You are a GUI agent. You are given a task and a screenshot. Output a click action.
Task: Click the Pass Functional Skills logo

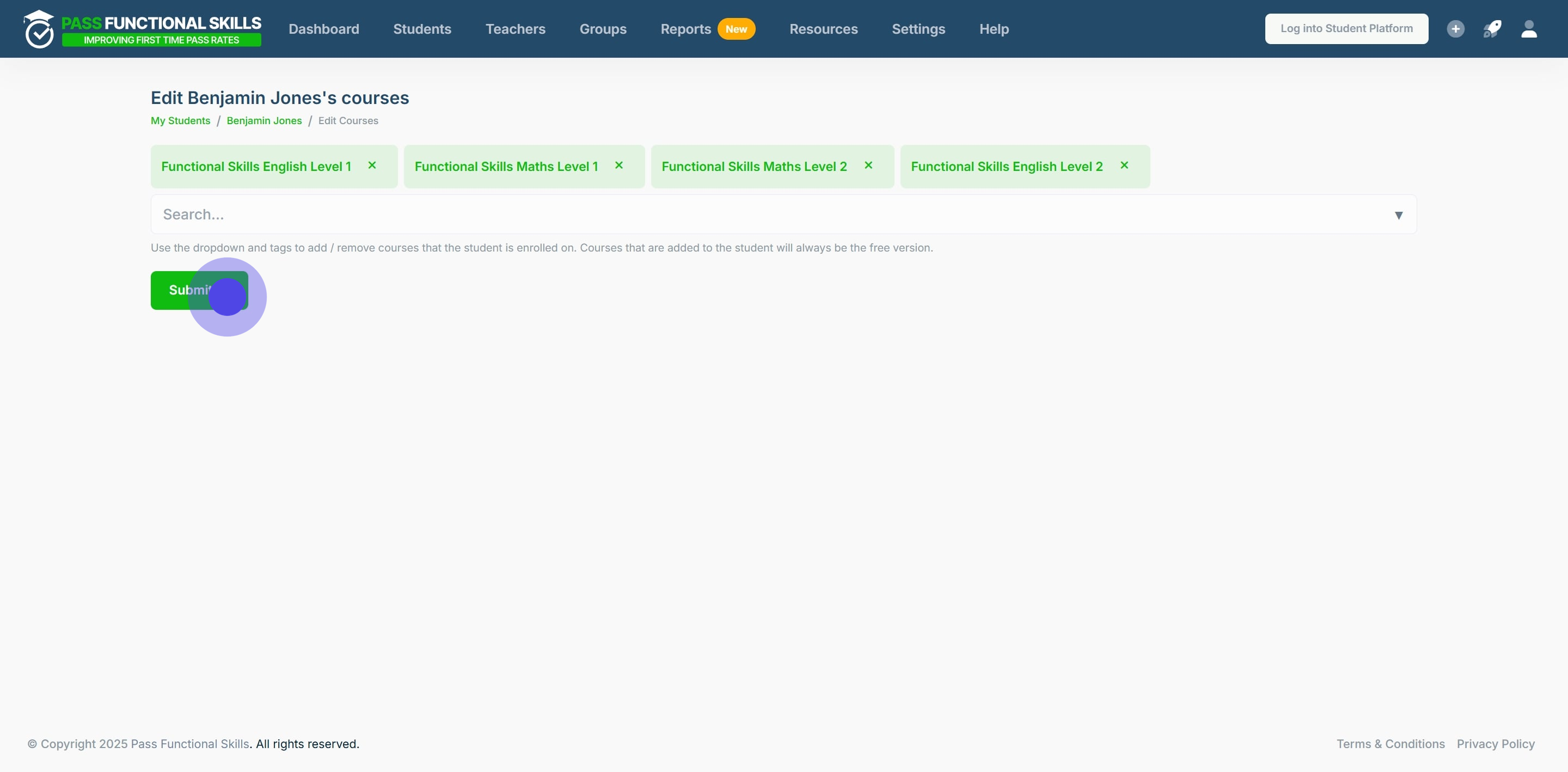point(143,29)
